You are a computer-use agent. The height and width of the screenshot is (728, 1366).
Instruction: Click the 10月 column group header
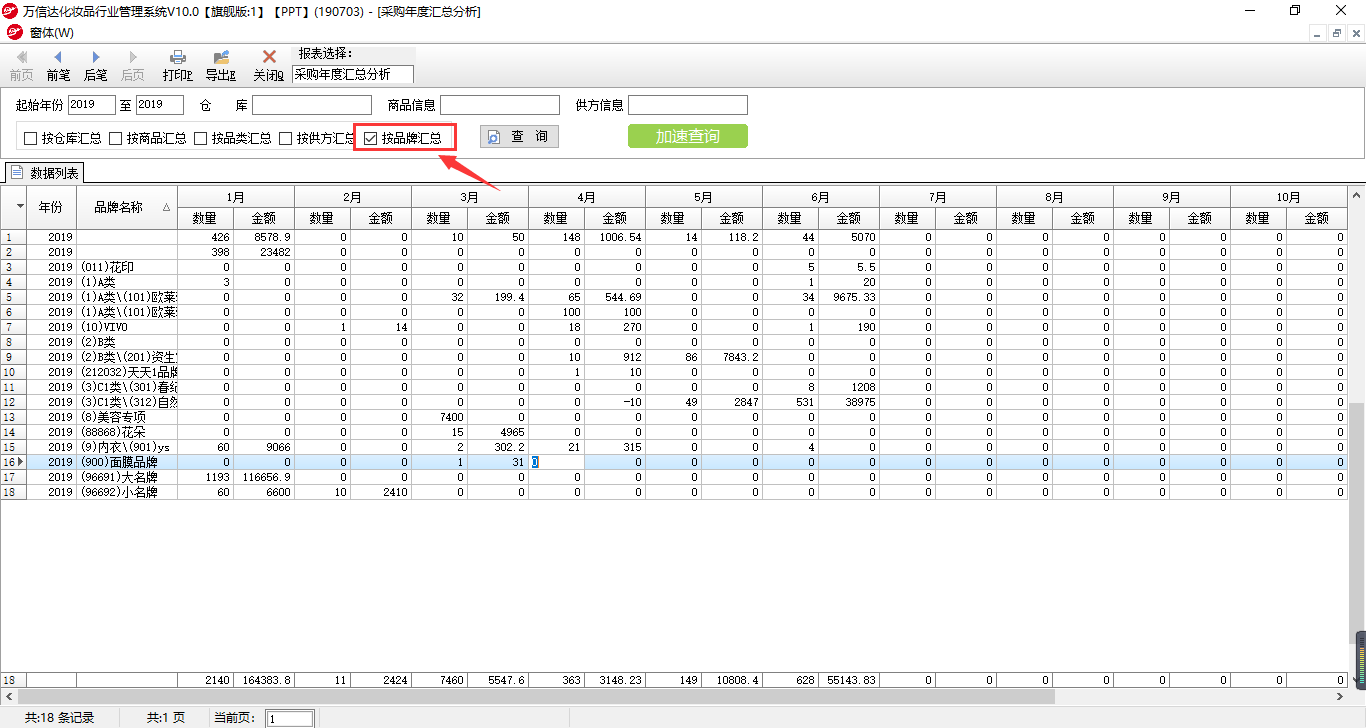point(1289,197)
